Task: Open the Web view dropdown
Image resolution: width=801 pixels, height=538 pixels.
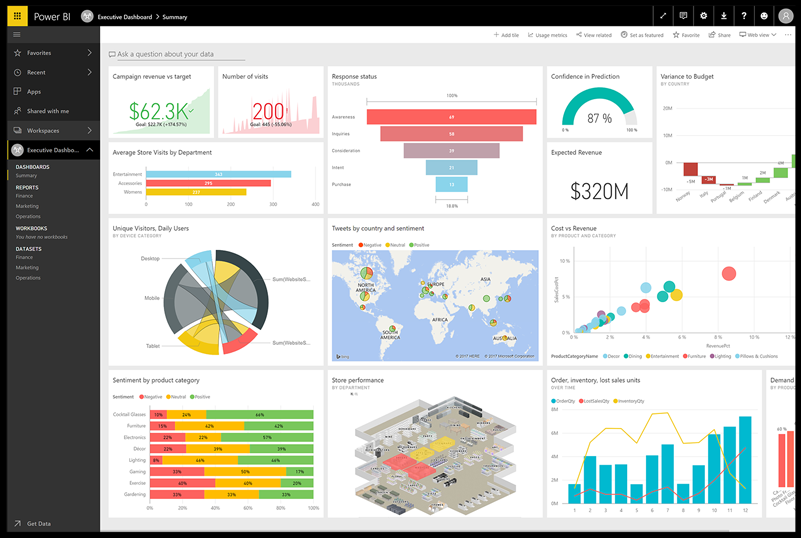Action: coord(757,35)
